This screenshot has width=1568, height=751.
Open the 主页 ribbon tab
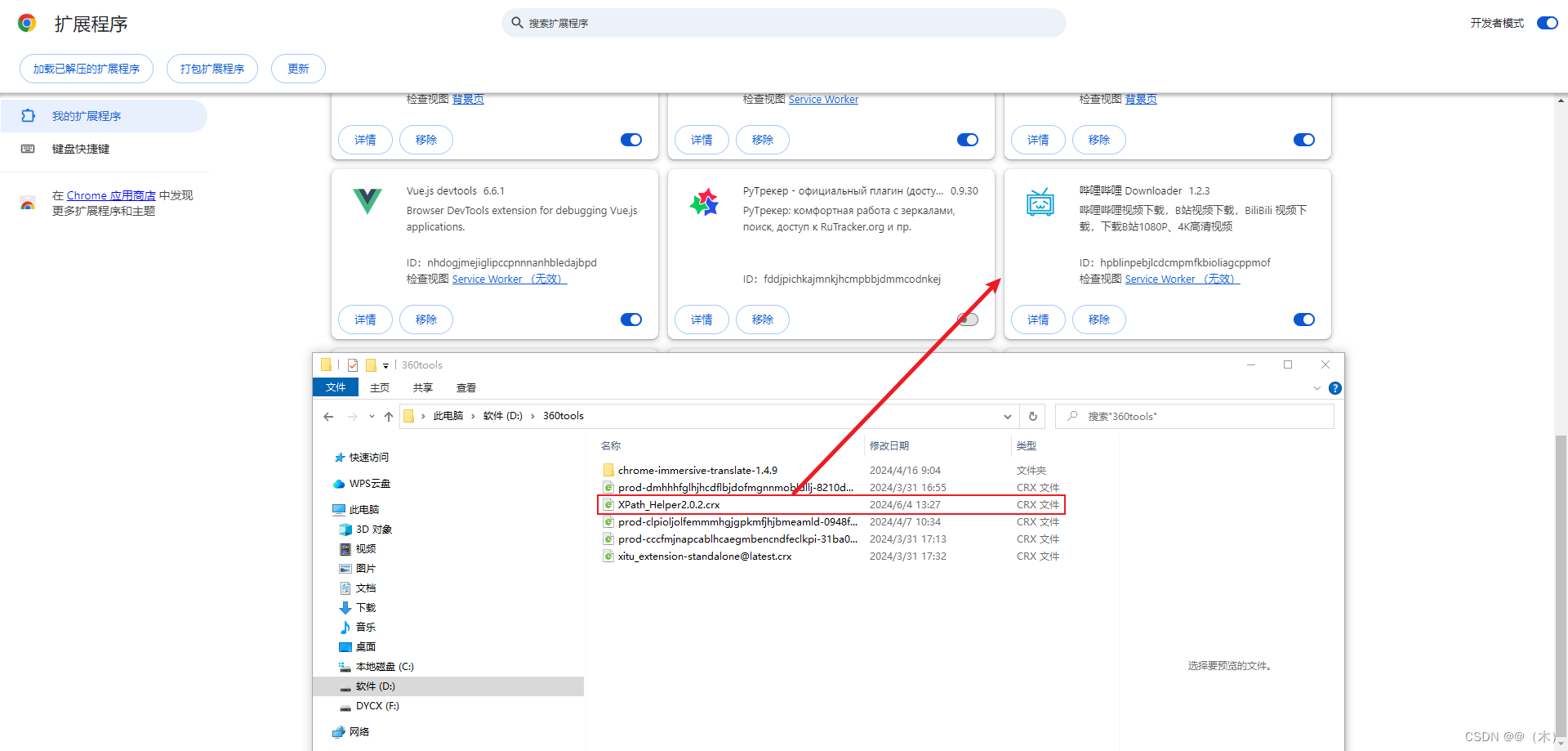[380, 387]
